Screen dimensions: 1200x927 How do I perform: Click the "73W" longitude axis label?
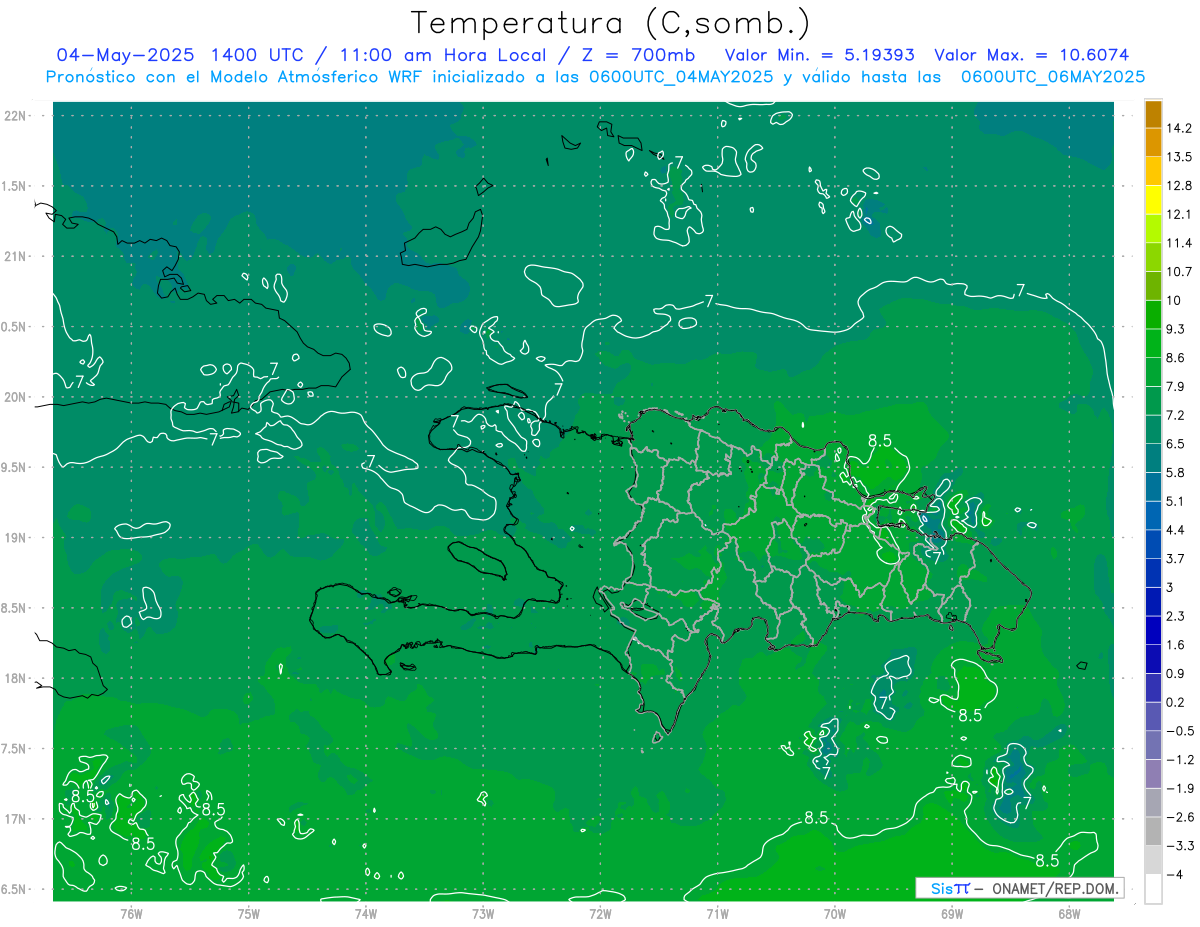pos(483,913)
